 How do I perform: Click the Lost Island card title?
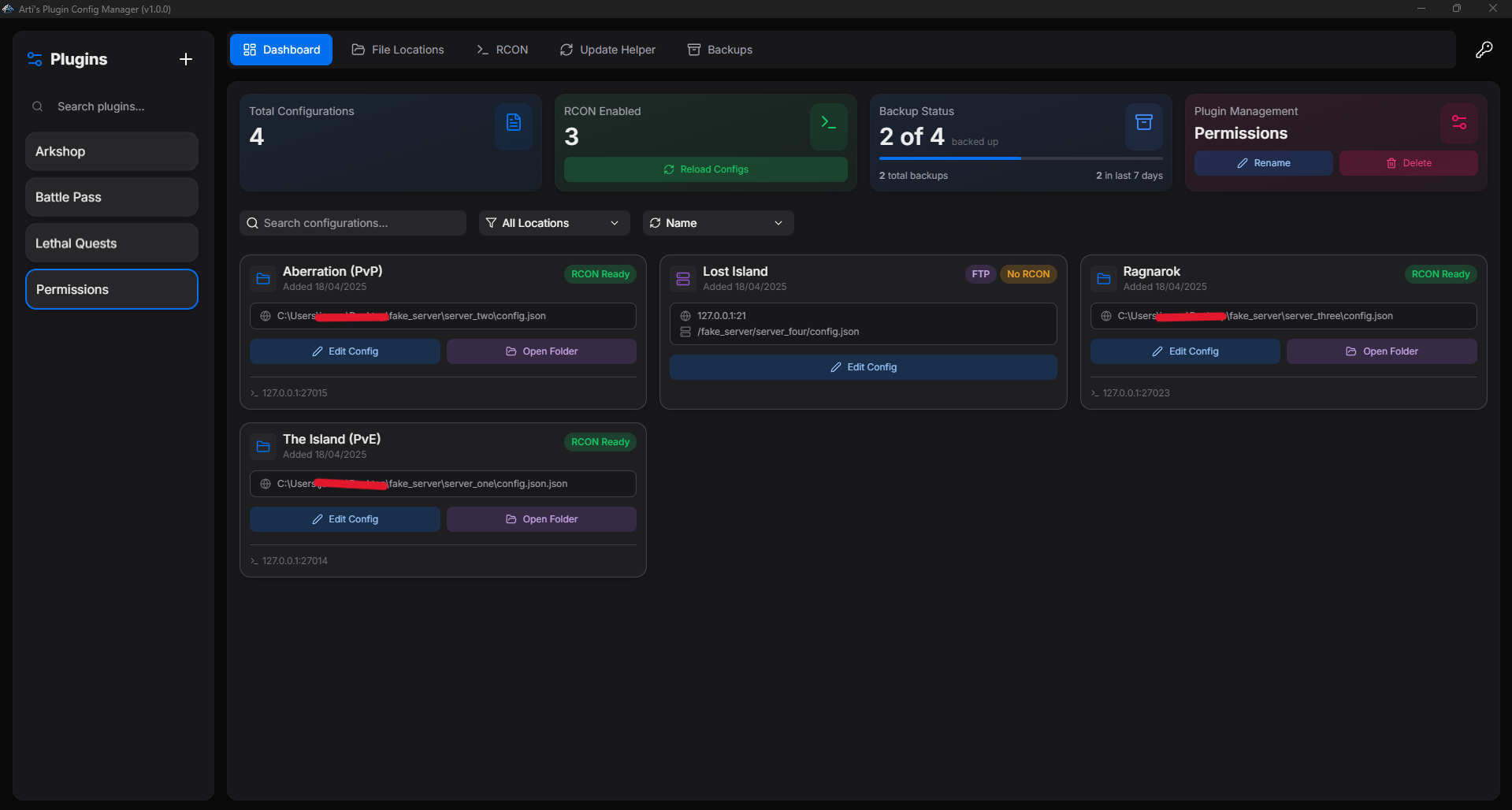(735, 271)
